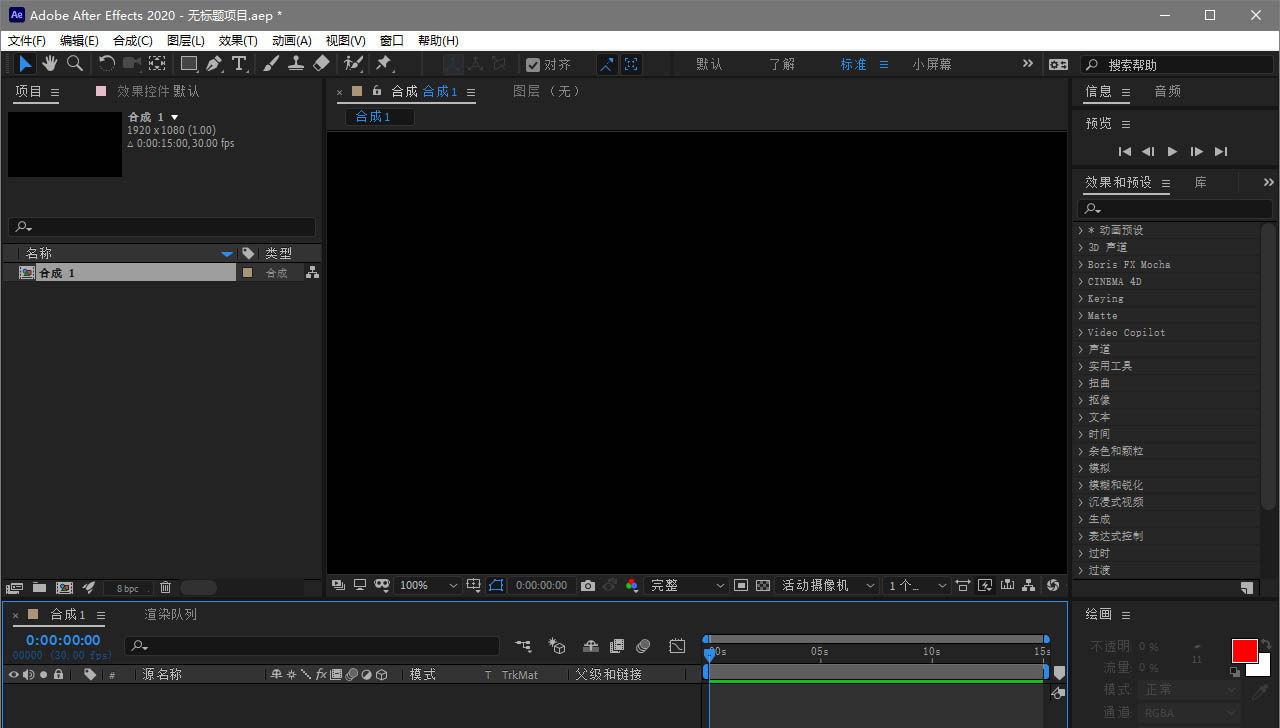Switch to the 小屏幕 workspace
Image resolution: width=1280 pixels, height=728 pixels.
(932, 64)
